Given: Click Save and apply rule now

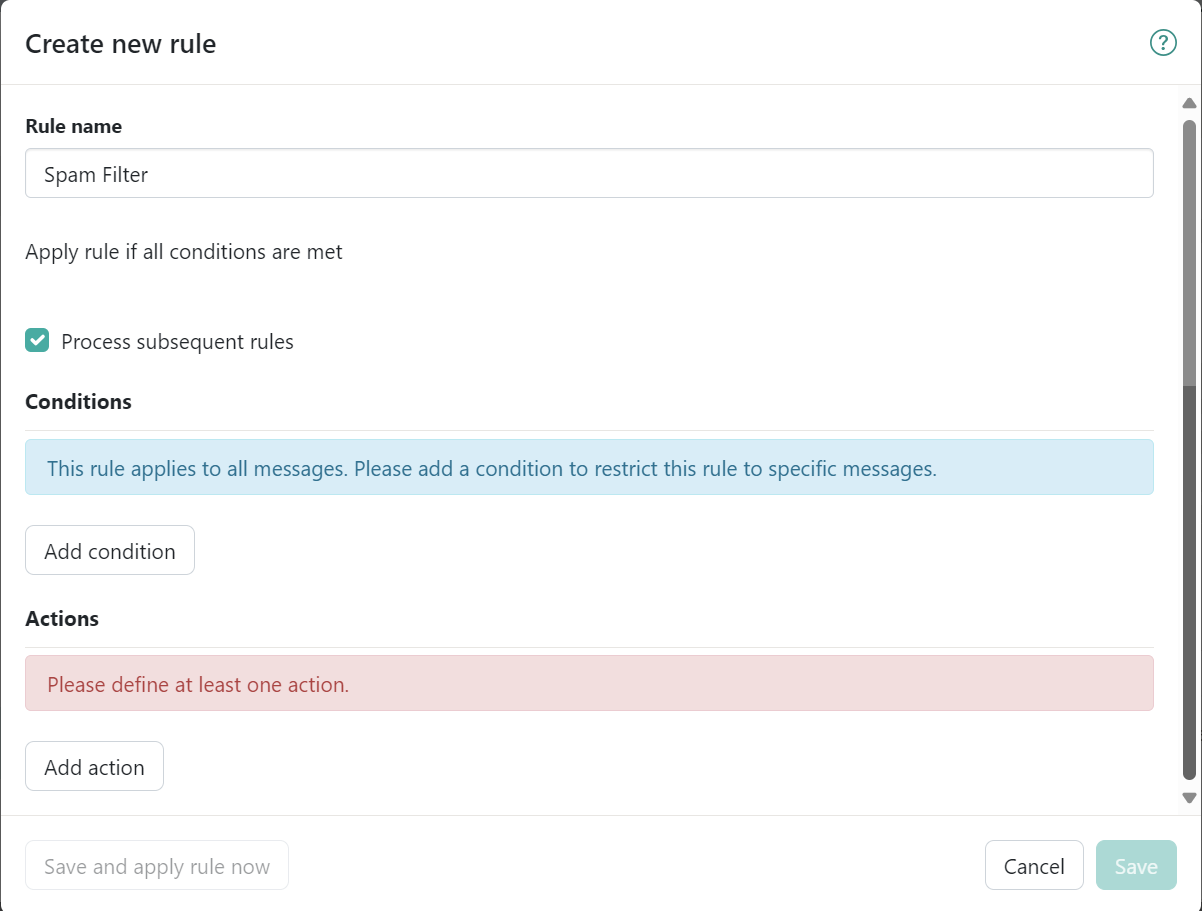Looking at the screenshot, I should [x=156, y=865].
